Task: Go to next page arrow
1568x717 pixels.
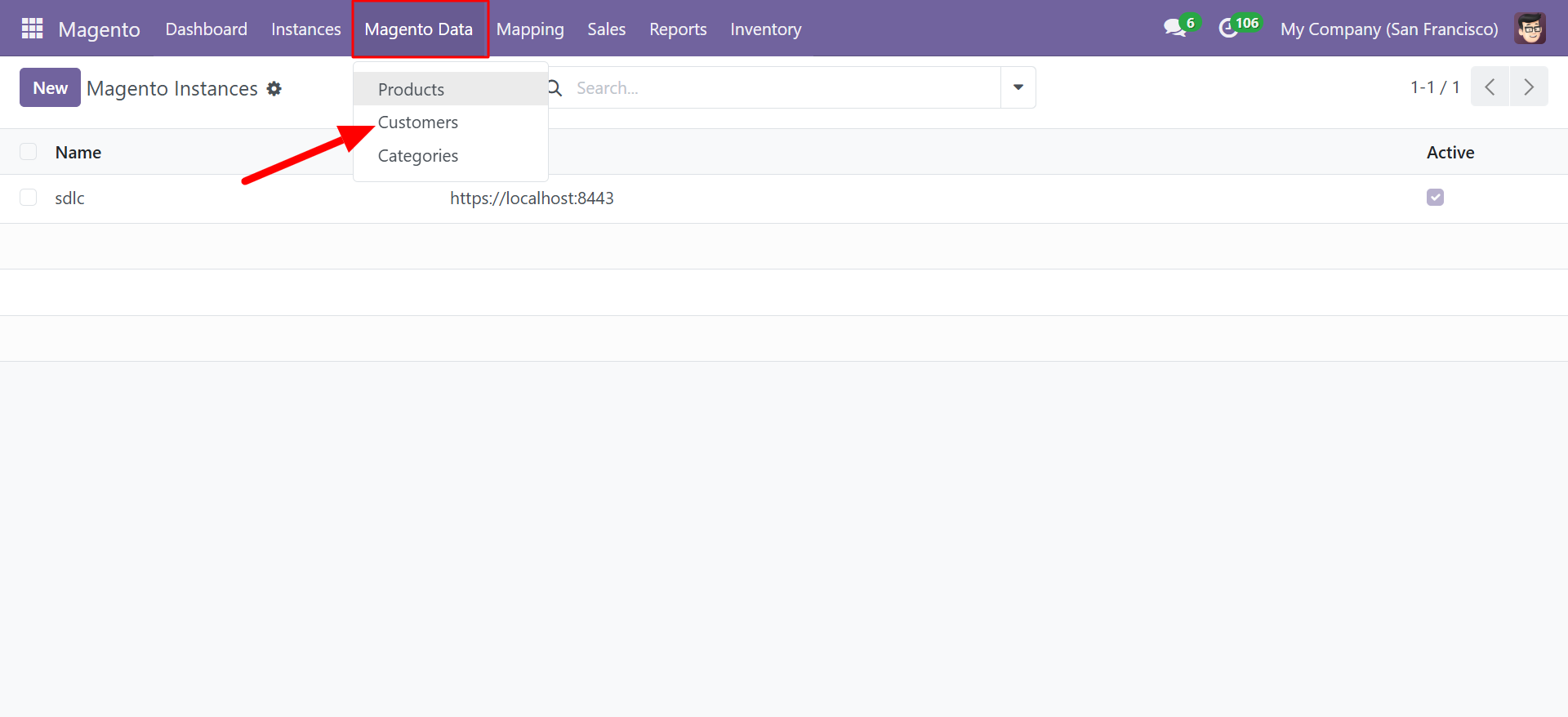Action: (1529, 87)
